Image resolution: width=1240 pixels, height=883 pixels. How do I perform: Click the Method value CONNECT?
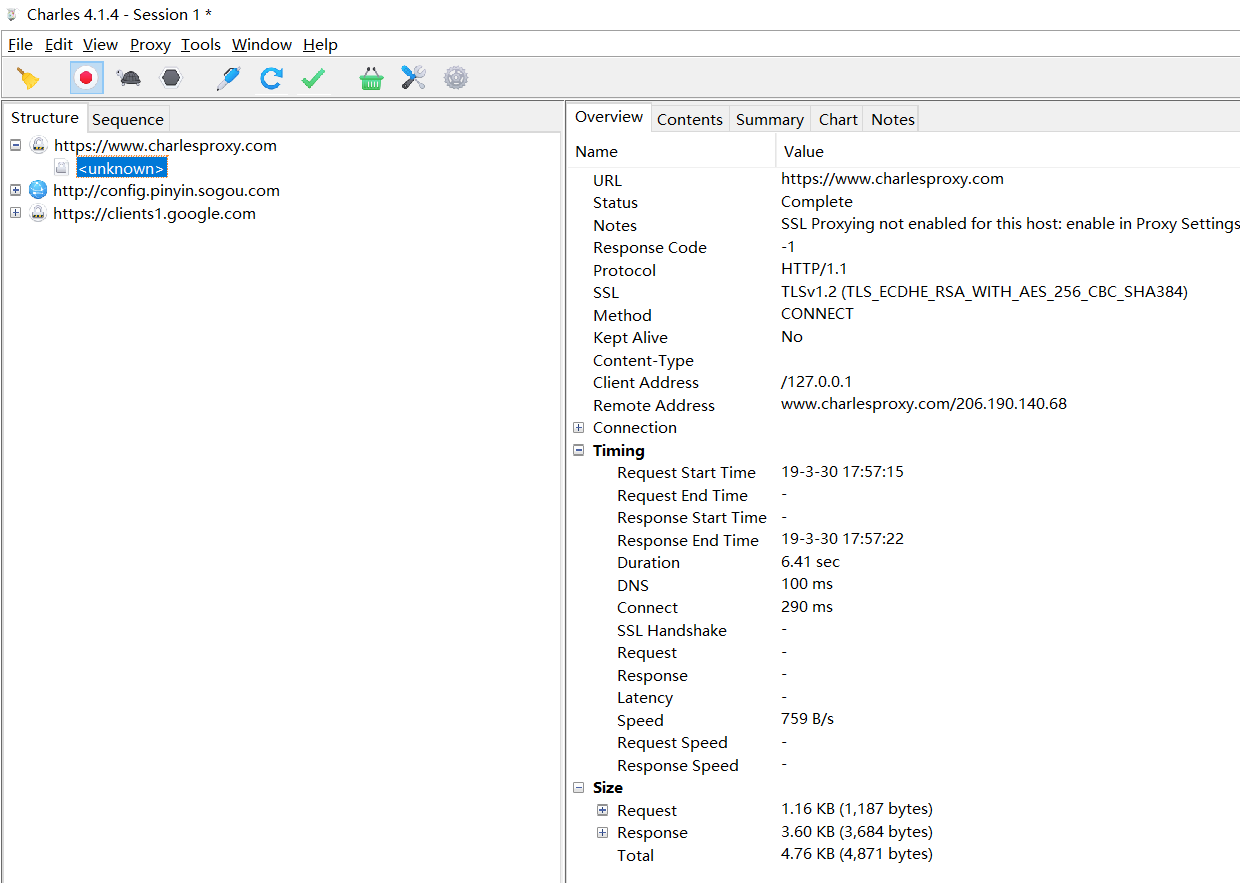click(818, 314)
